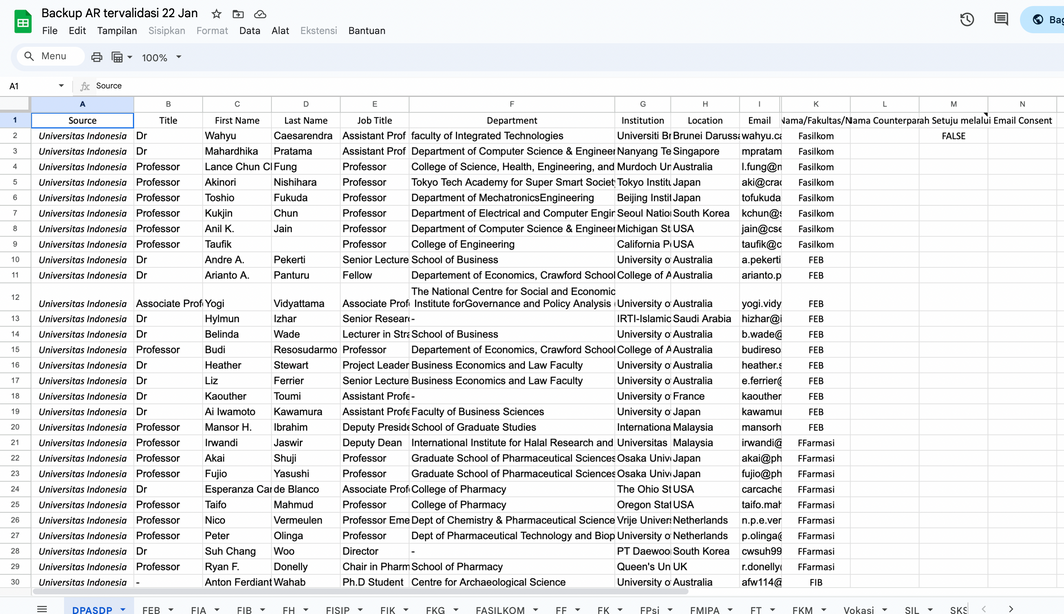1064x614 pixels.
Task: Expand the Name Box dropdown arrow
Action: (x=61, y=86)
